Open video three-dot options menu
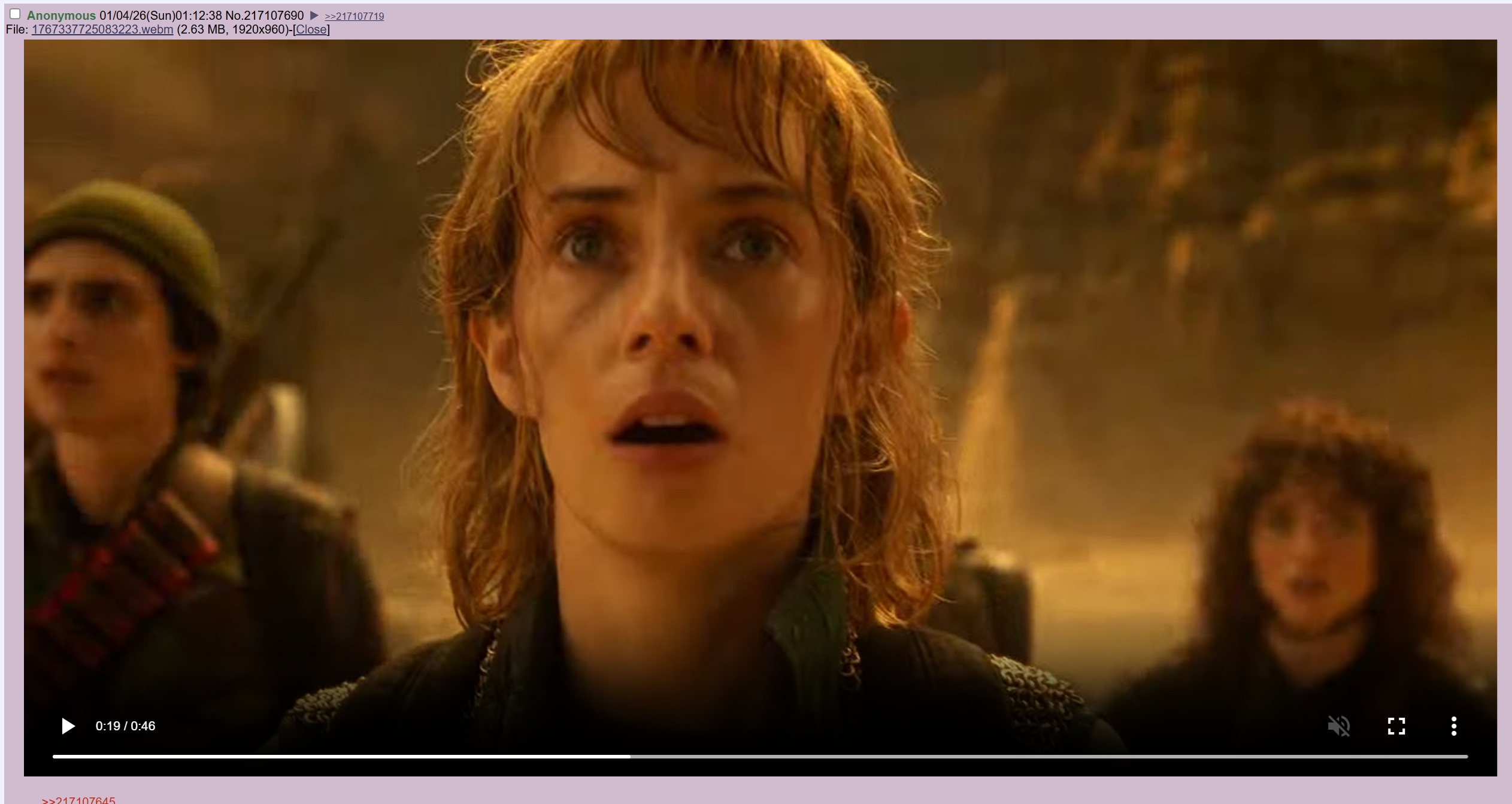Screen dimensions: 1512x804 (x=1453, y=726)
